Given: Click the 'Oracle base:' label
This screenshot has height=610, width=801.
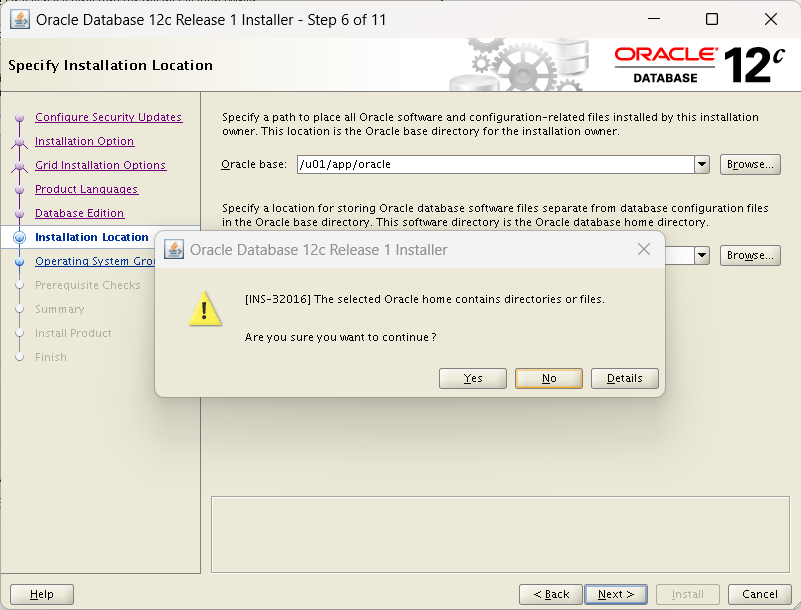Looking at the screenshot, I should (x=254, y=165).
